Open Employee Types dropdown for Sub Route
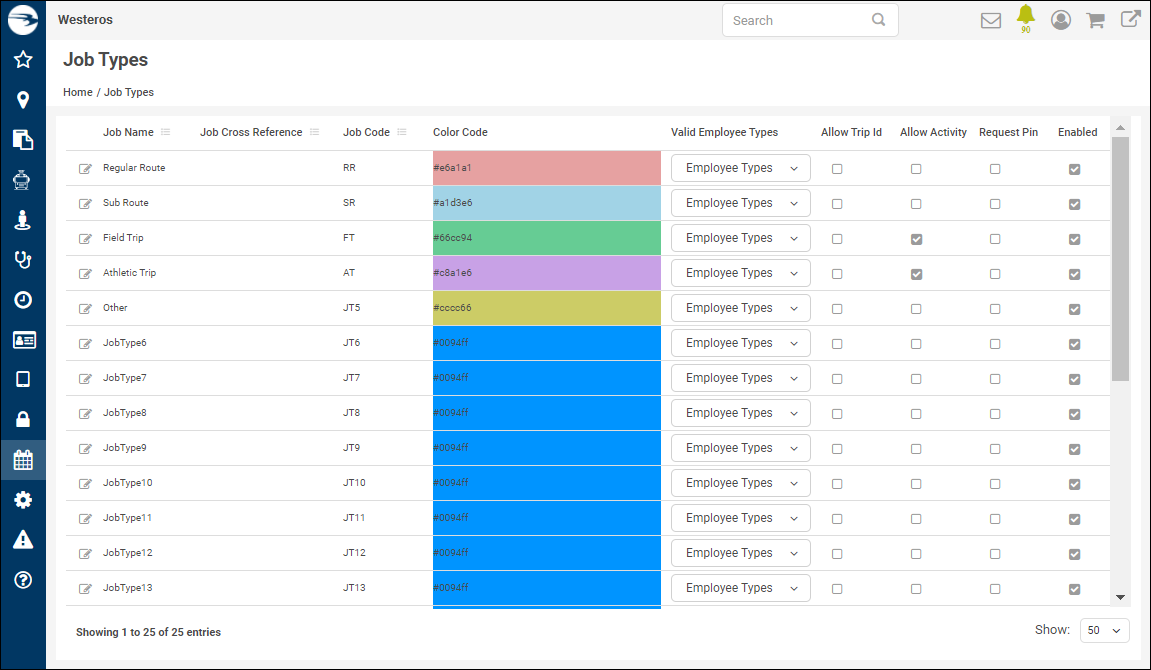1151x670 pixels. coord(741,203)
